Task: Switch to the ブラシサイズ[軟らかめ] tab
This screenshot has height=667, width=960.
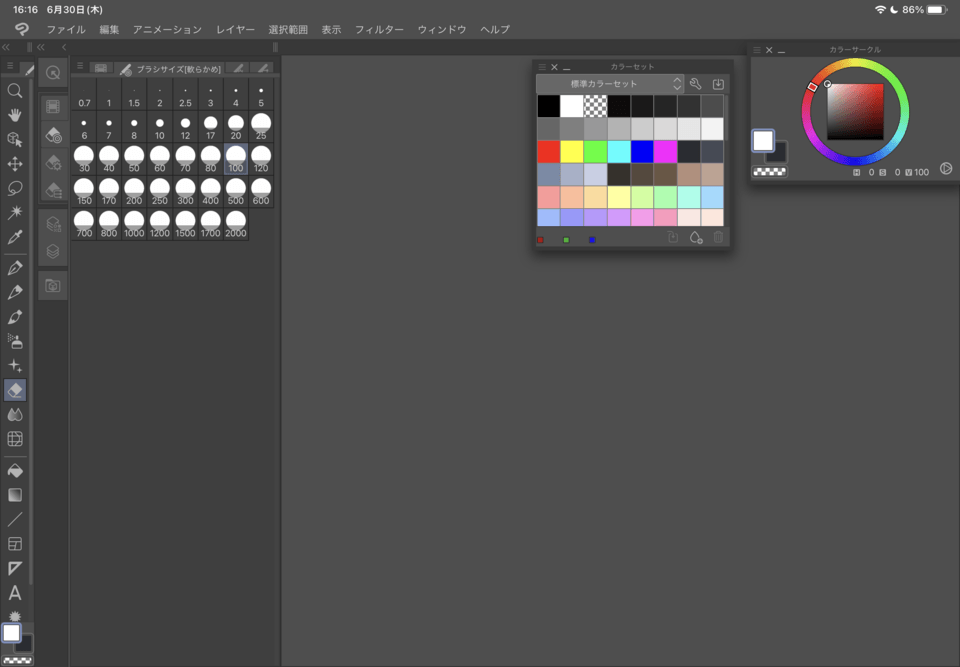Action: tap(171, 69)
